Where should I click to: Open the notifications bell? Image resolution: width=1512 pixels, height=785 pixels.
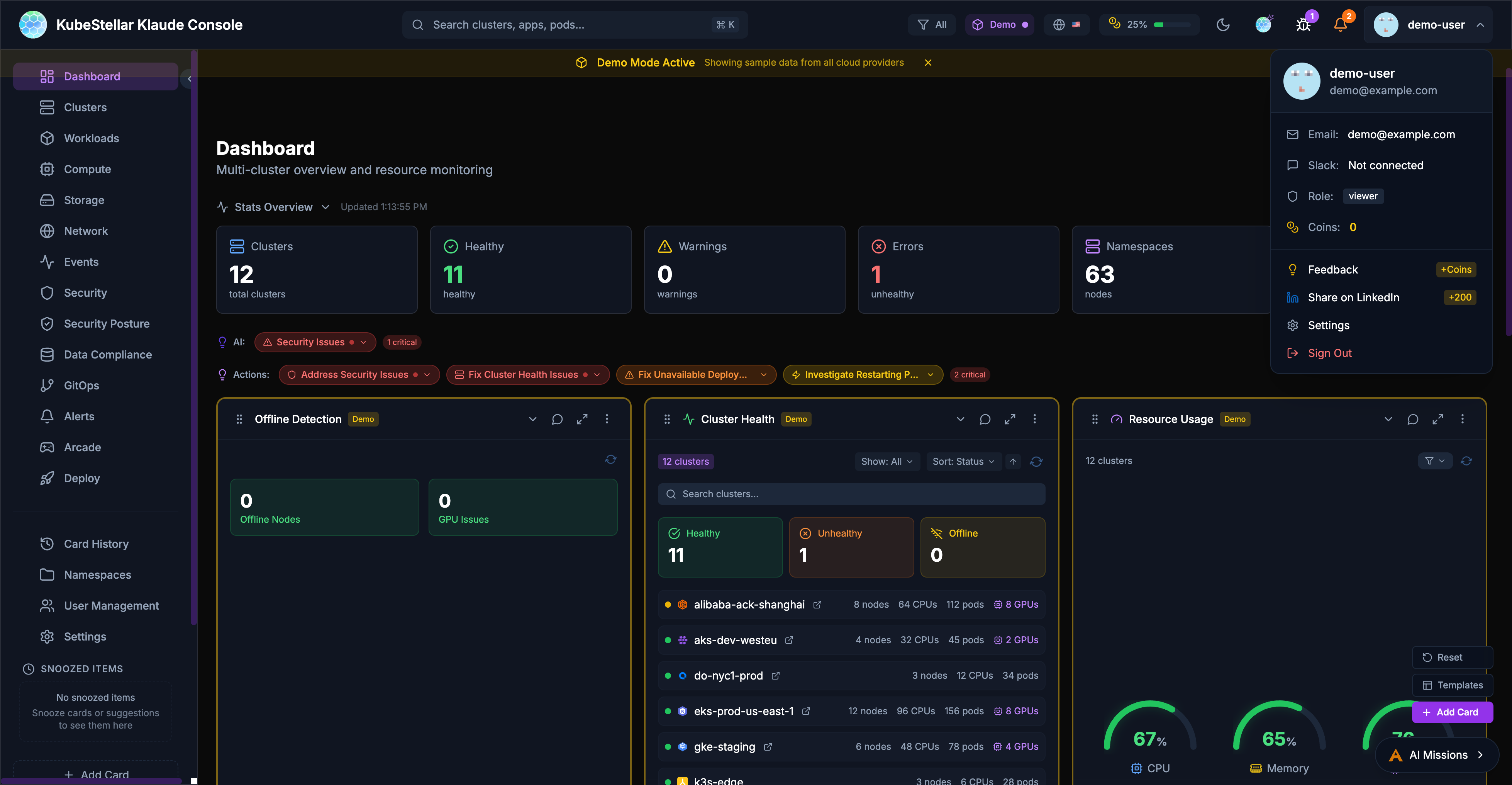(1340, 25)
